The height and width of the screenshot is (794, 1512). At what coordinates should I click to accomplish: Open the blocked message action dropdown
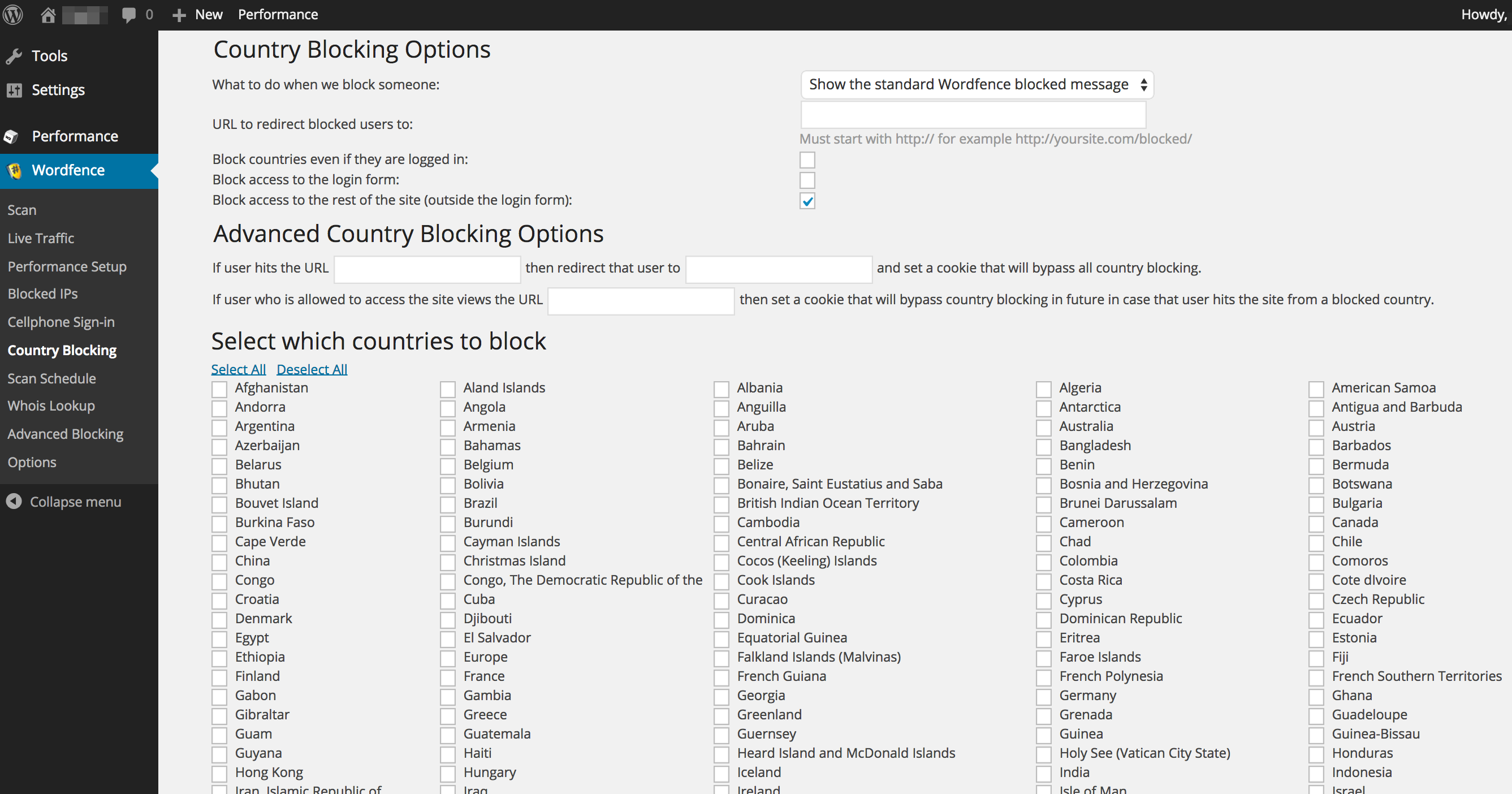coord(977,84)
